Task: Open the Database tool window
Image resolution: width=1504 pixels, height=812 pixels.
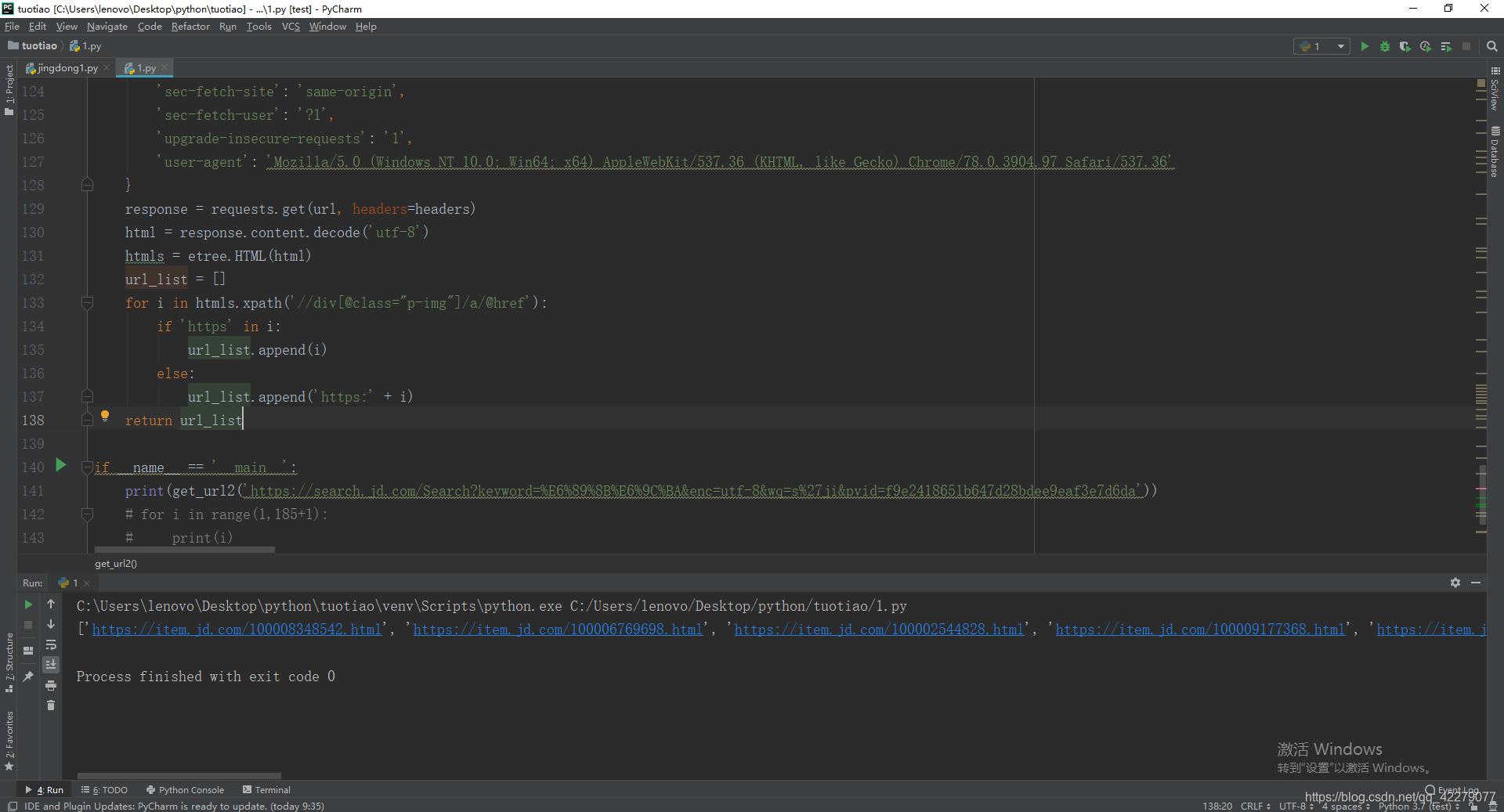Action: [1495, 151]
